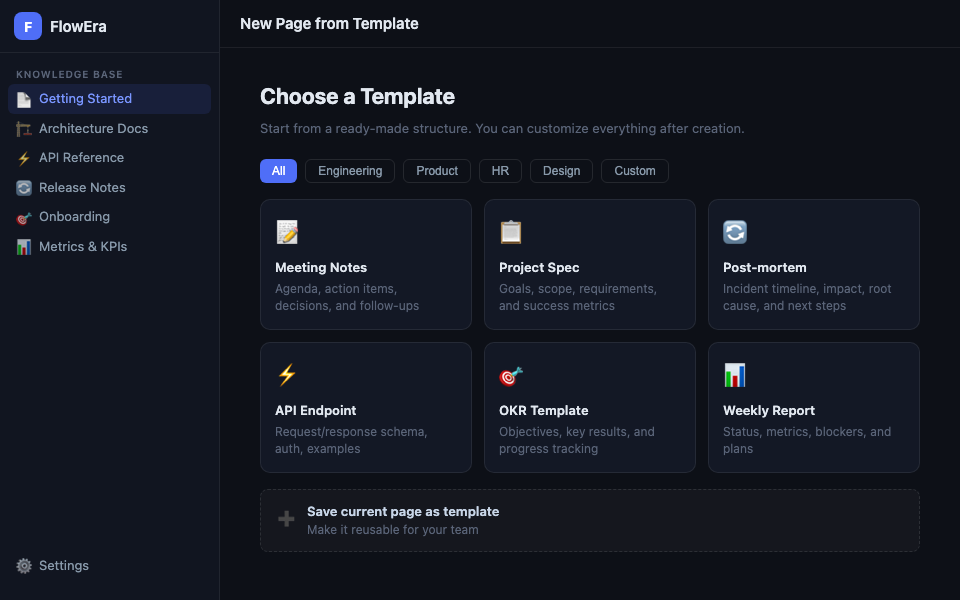The width and height of the screenshot is (960, 600).
Task: Open API Reference in sidebar
Action: point(81,158)
